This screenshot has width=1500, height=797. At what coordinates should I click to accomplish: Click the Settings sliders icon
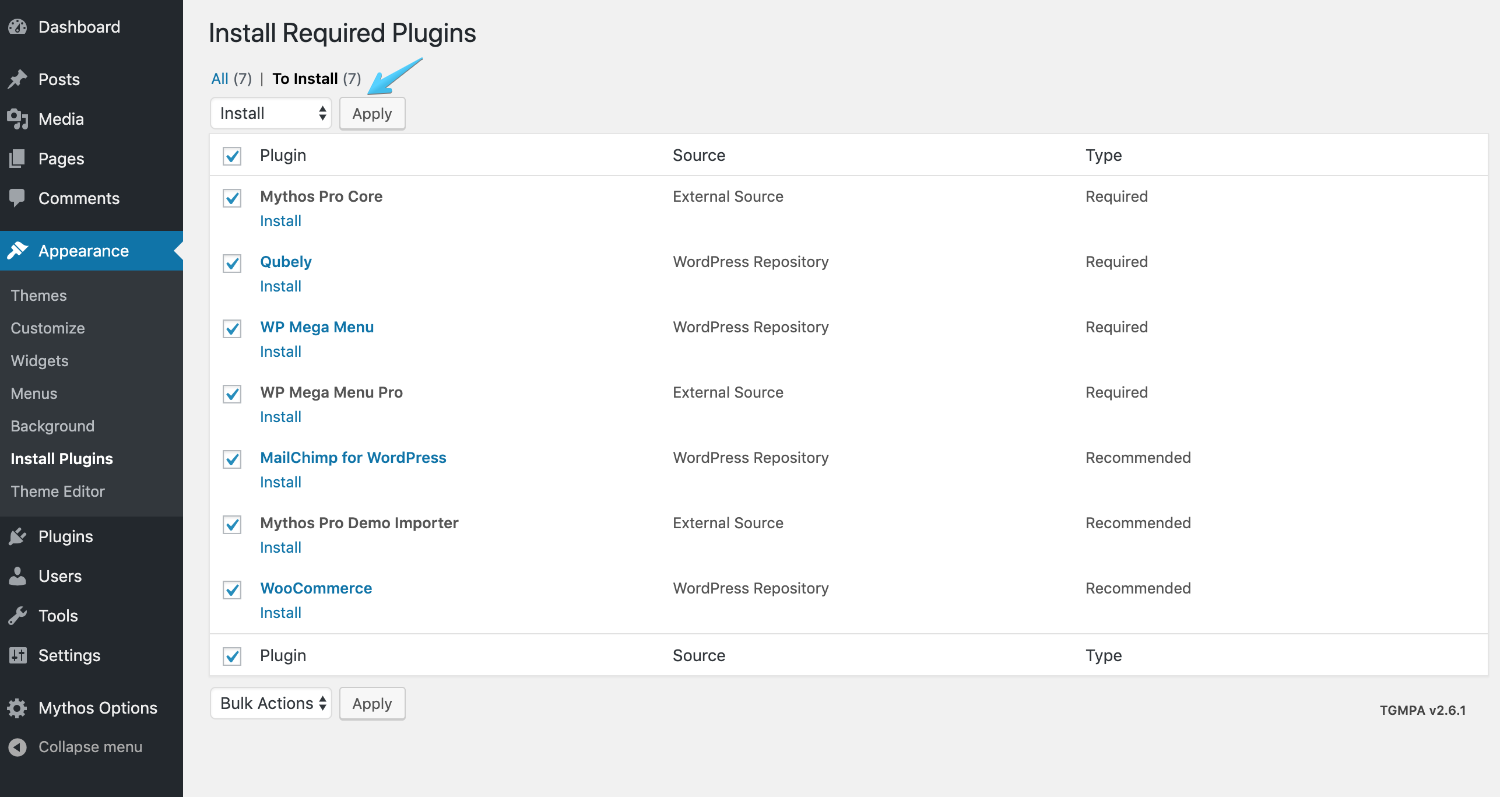pos(17,655)
